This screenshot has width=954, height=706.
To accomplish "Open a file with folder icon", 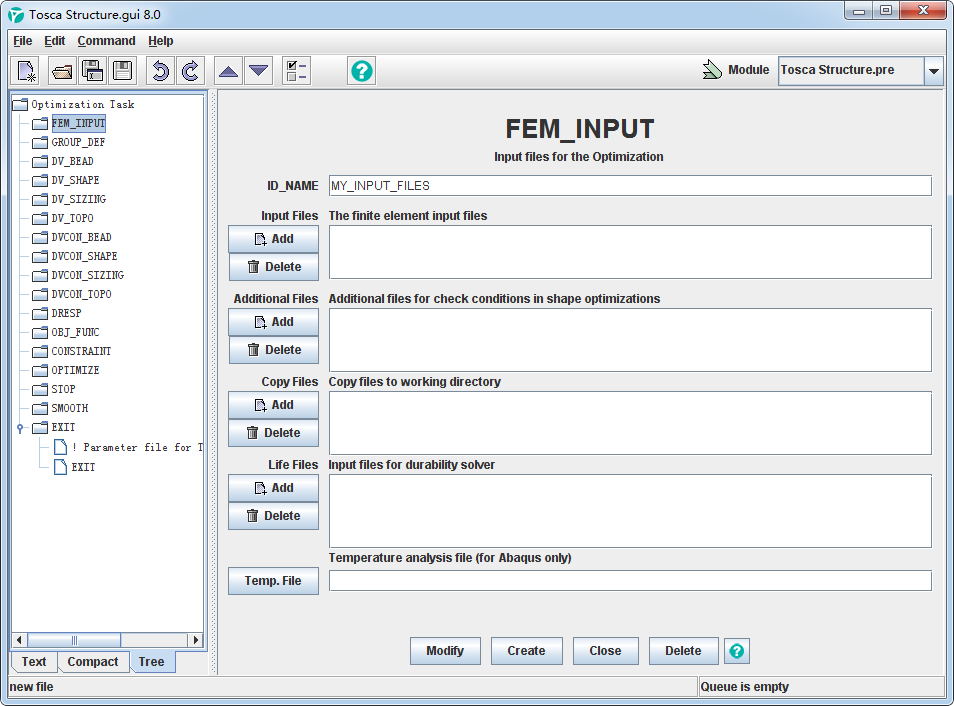I will [61, 71].
